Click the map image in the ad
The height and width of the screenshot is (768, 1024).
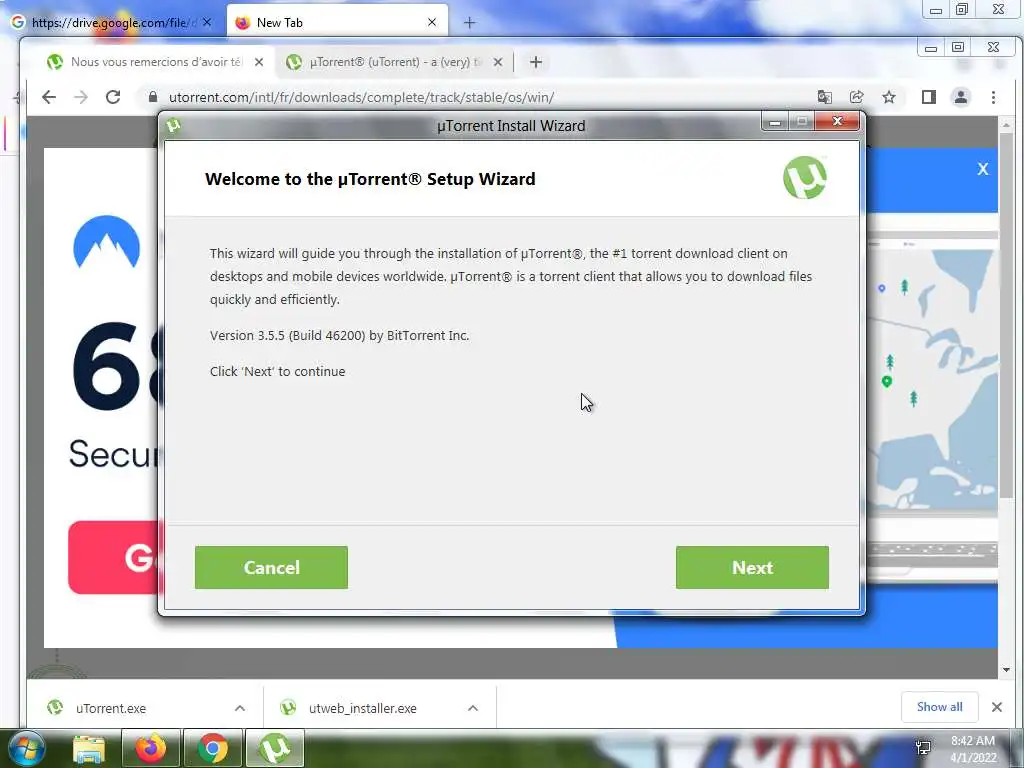932,379
